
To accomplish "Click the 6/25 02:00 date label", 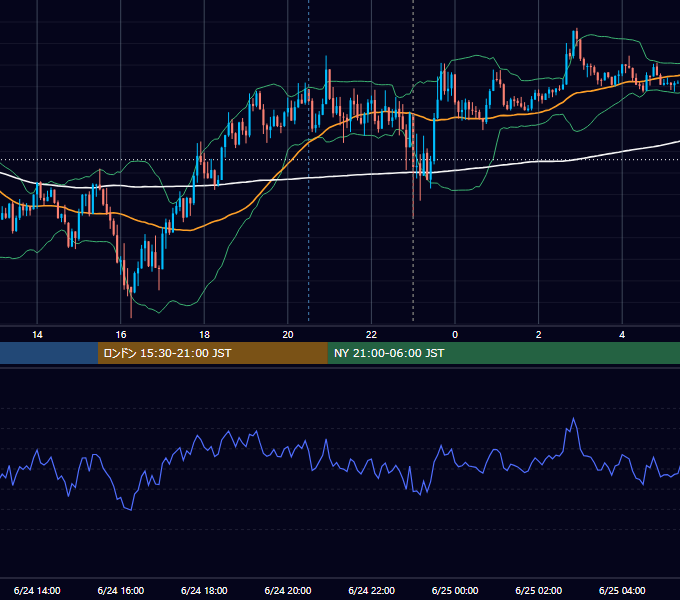I will (x=539, y=590).
